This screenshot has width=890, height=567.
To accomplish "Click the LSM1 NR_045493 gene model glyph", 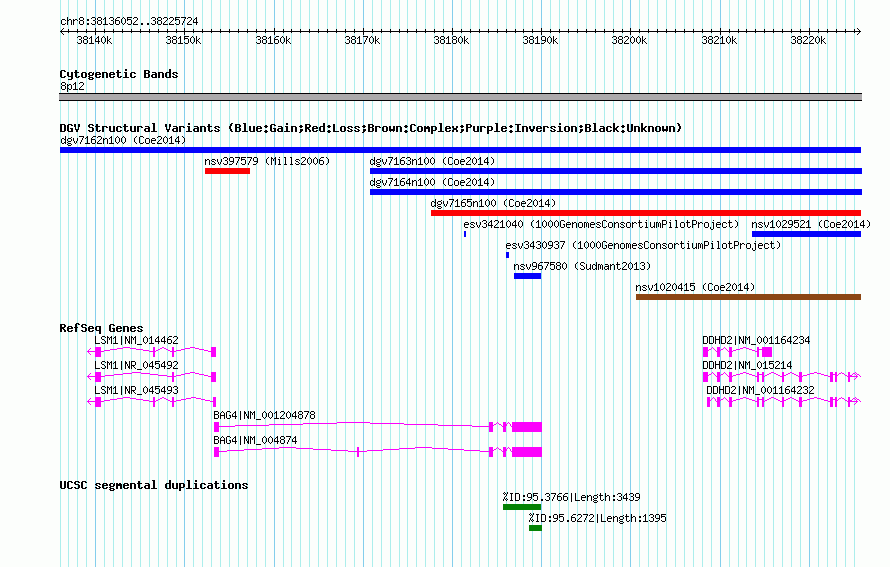I will (152, 402).
